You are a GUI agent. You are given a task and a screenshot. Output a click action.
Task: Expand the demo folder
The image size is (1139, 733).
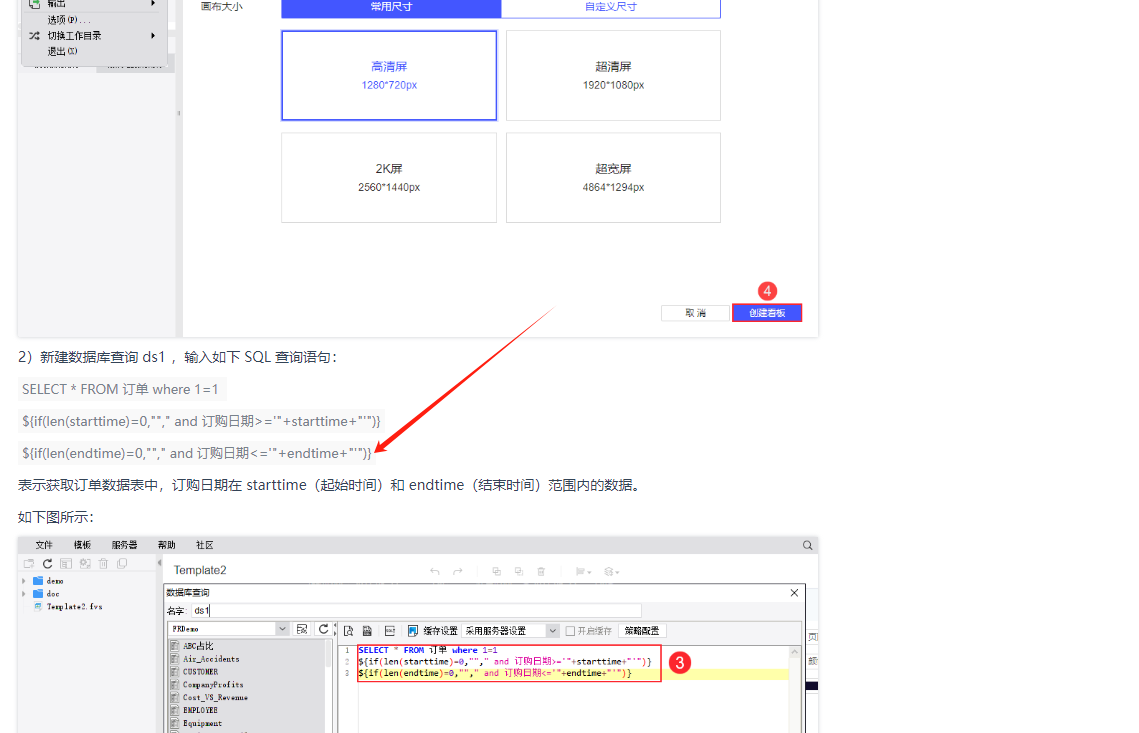tap(24, 581)
